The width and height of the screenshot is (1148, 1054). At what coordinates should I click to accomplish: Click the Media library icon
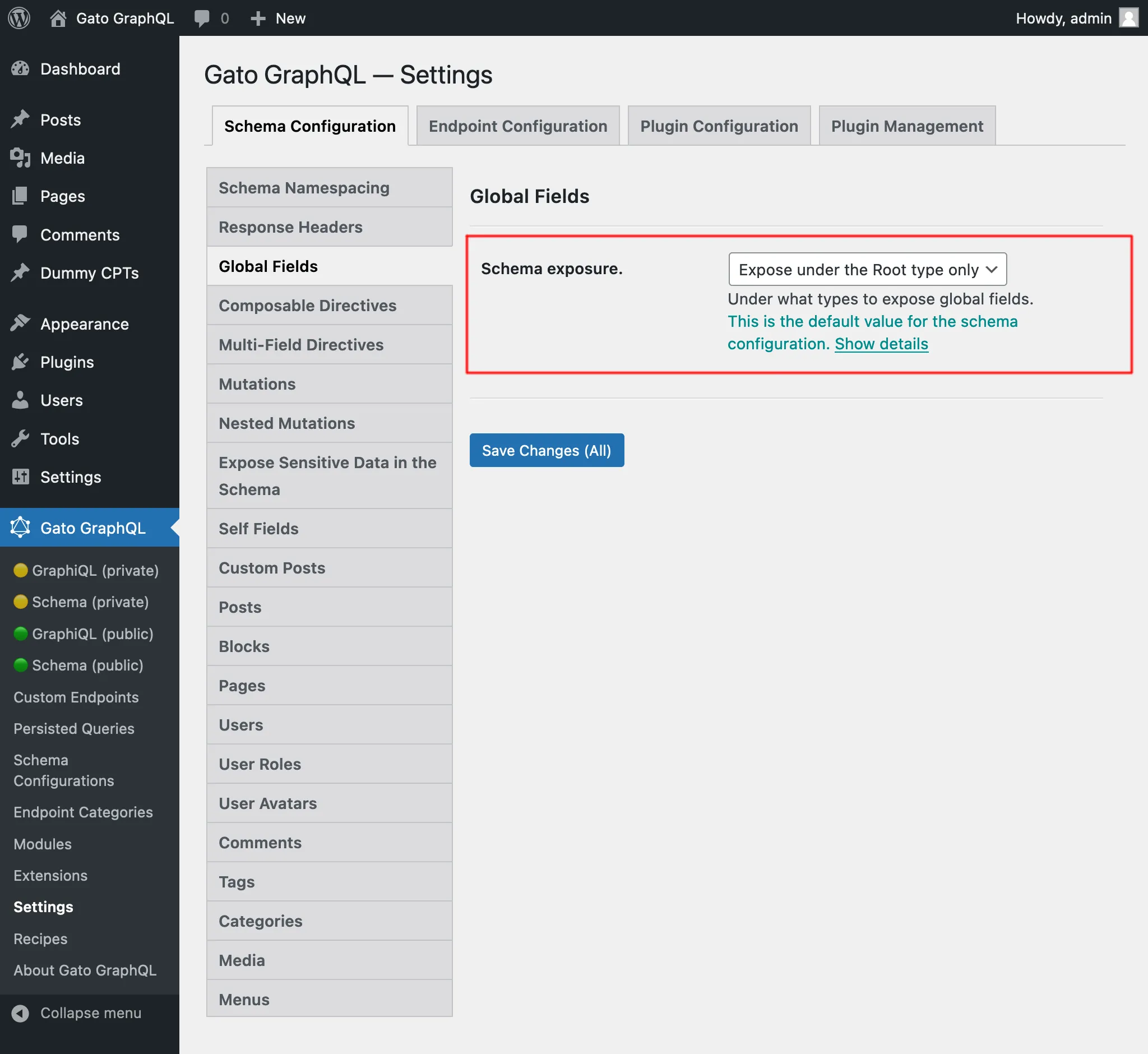click(20, 158)
